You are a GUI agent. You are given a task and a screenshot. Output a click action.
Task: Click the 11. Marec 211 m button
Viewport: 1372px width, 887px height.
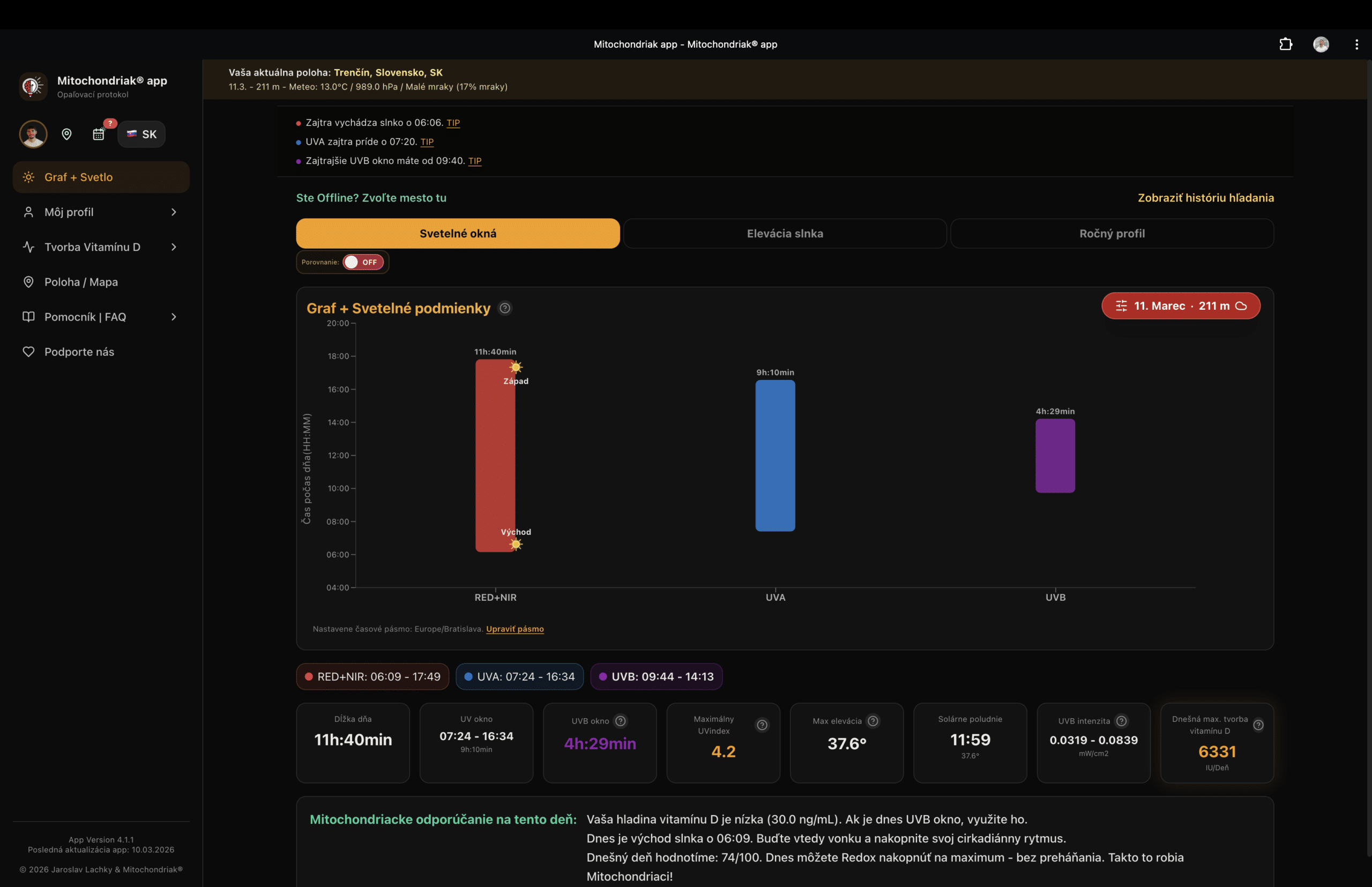tap(1181, 306)
